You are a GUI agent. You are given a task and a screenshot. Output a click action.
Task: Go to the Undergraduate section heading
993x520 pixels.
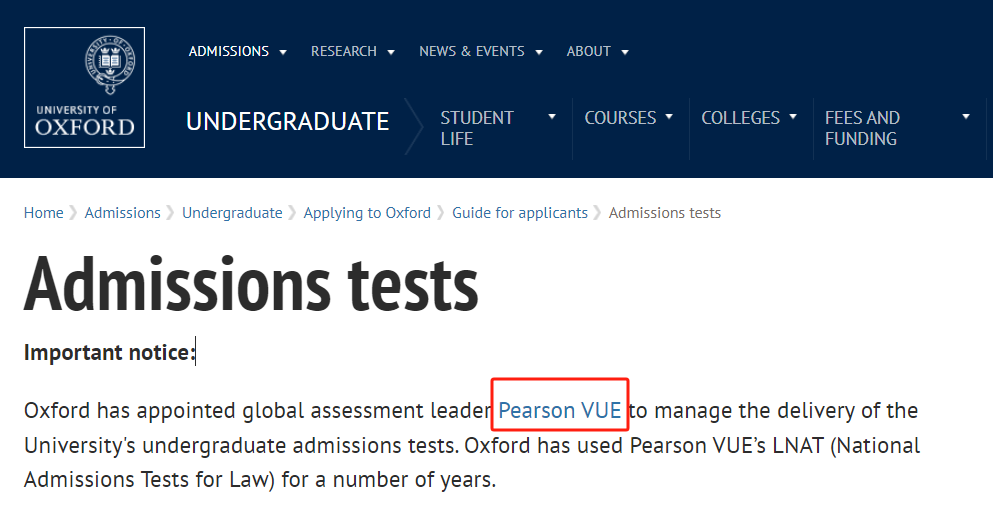coord(288,122)
